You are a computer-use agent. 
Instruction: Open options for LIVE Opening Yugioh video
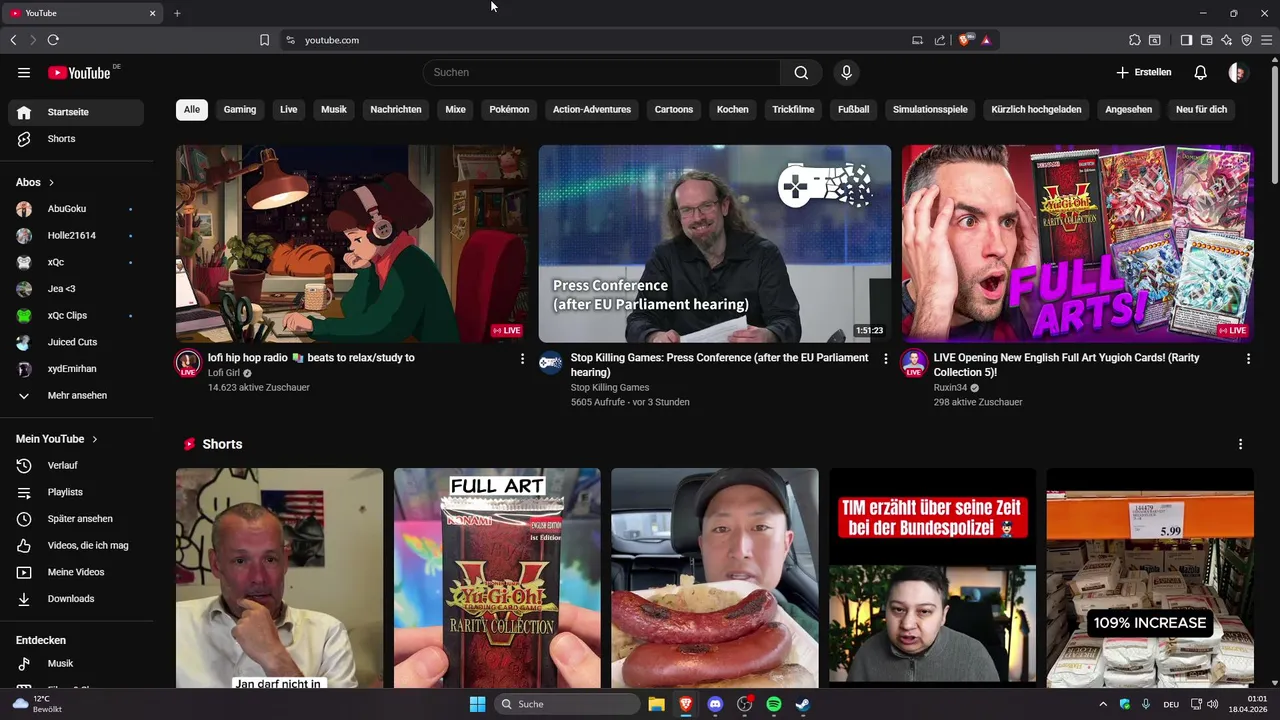pyautogui.click(x=1248, y=358)
